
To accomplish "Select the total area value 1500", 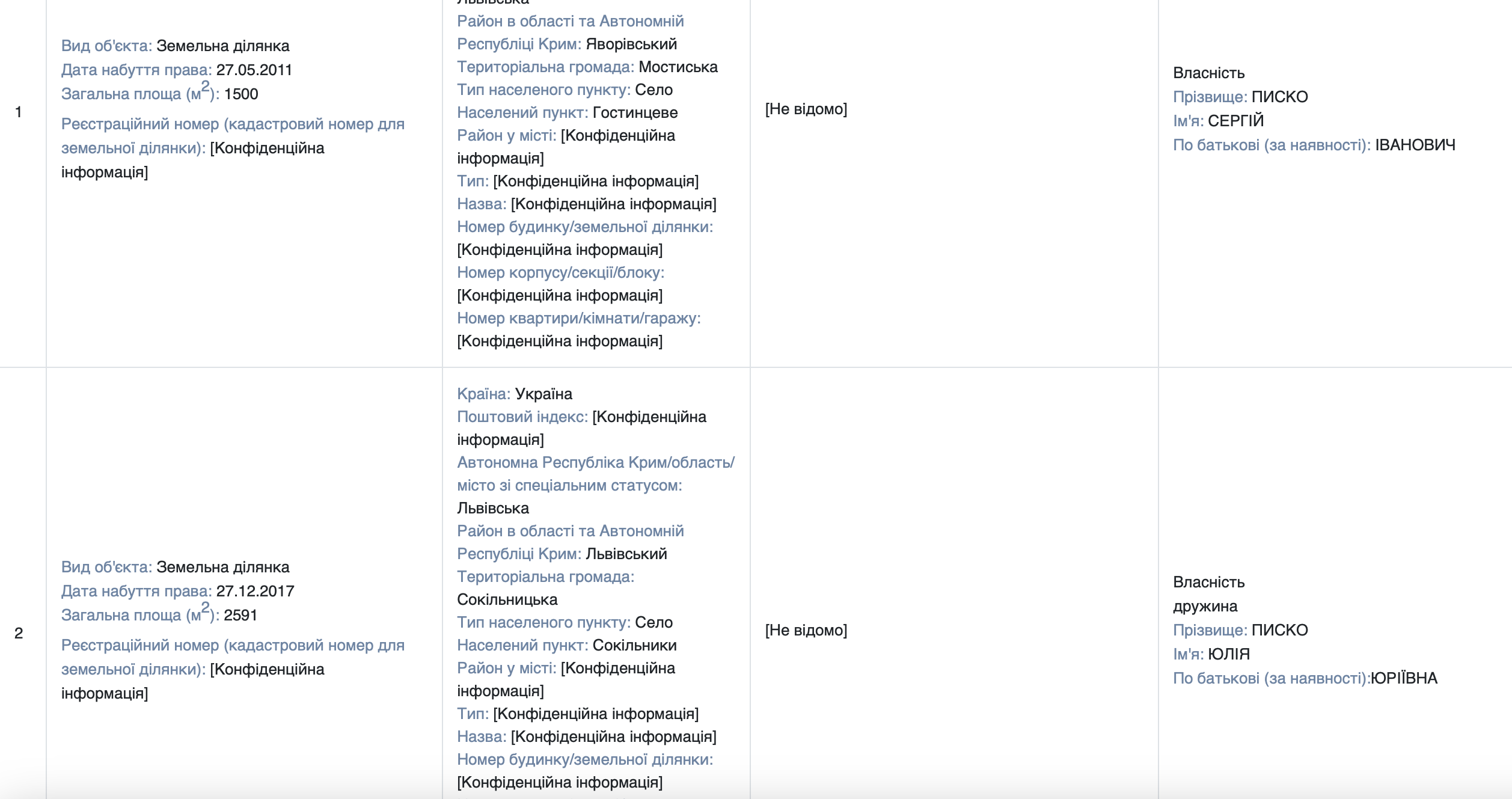I will [241, 94].
